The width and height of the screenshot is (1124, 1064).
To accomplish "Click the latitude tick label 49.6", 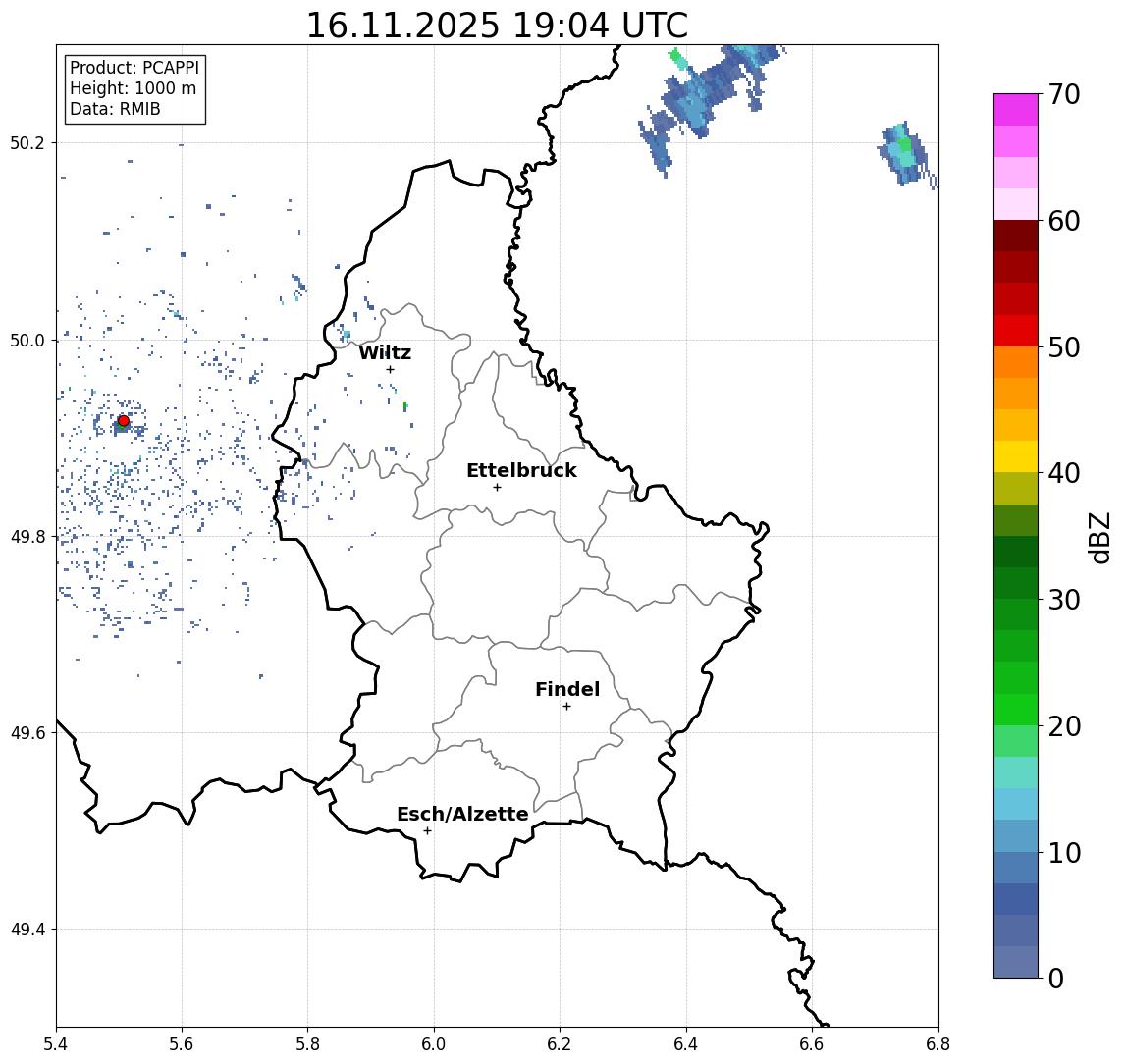I will coord(27,733).
